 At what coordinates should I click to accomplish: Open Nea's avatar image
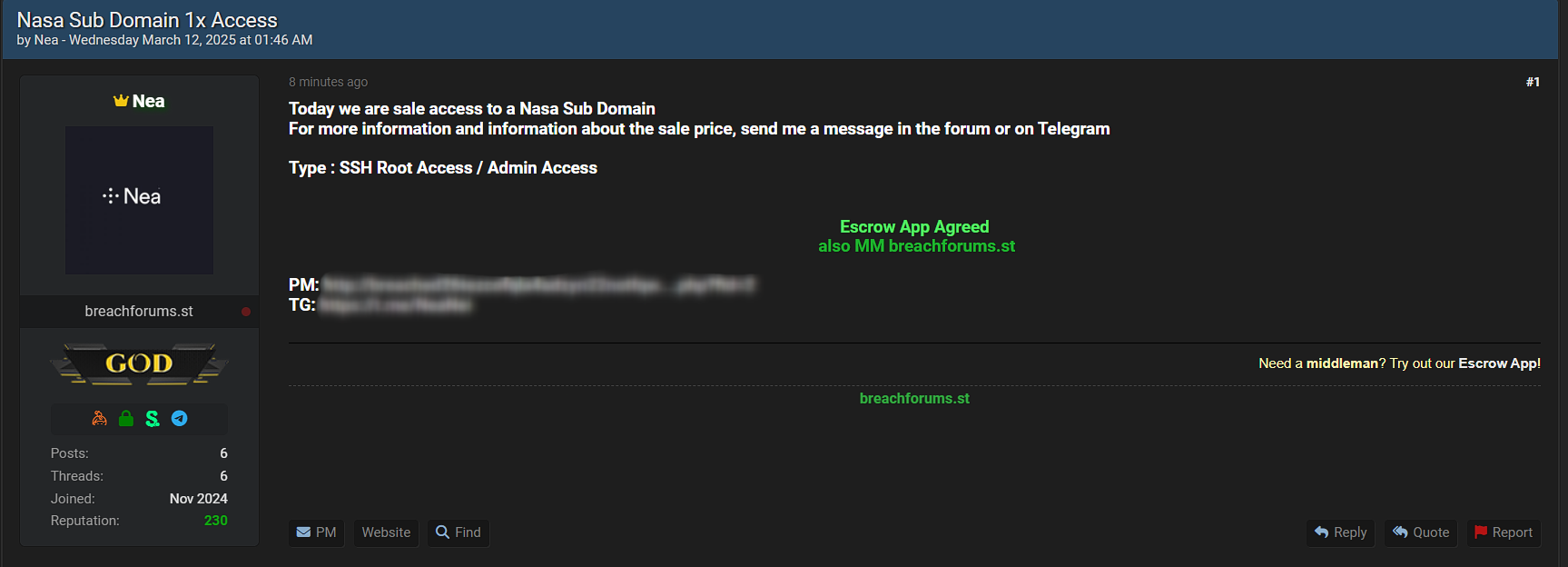click(x=139, y=200)
